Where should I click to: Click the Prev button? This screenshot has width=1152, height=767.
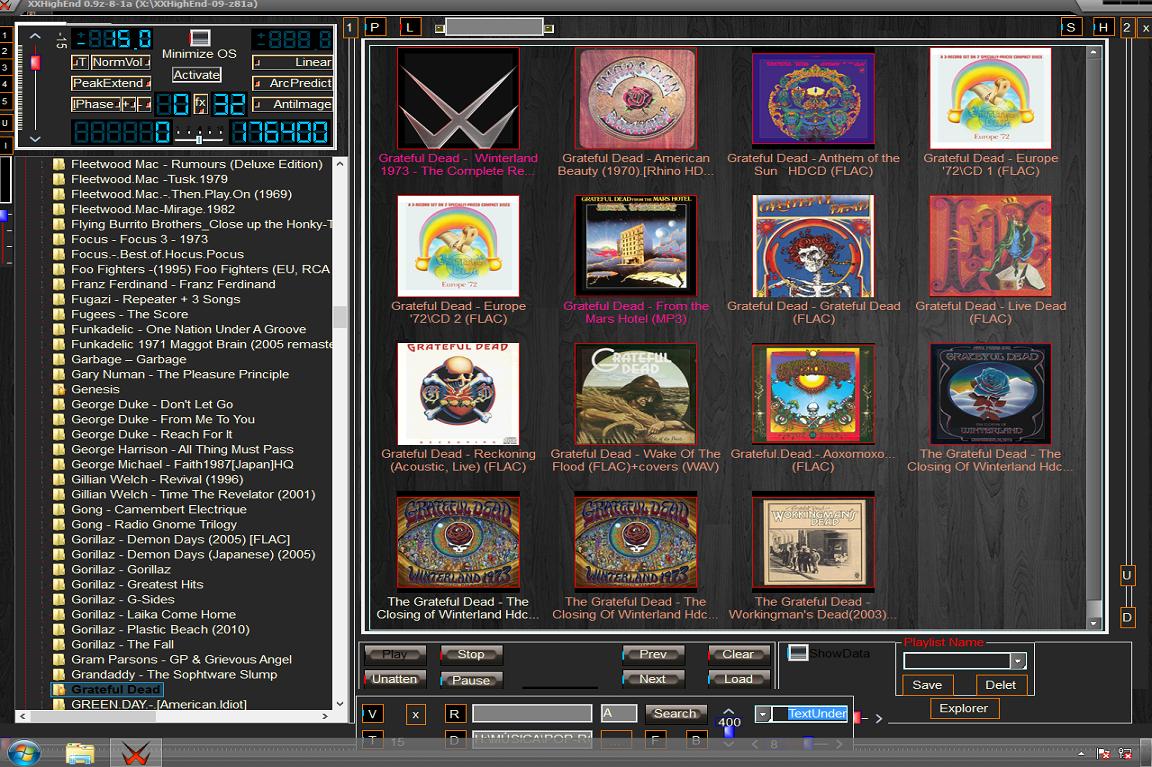[x=652, y=654]
